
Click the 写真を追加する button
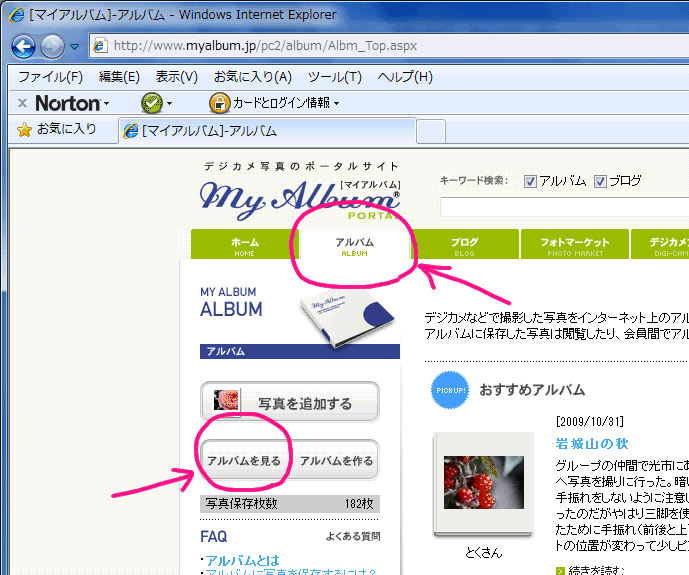tap(290, 402)
